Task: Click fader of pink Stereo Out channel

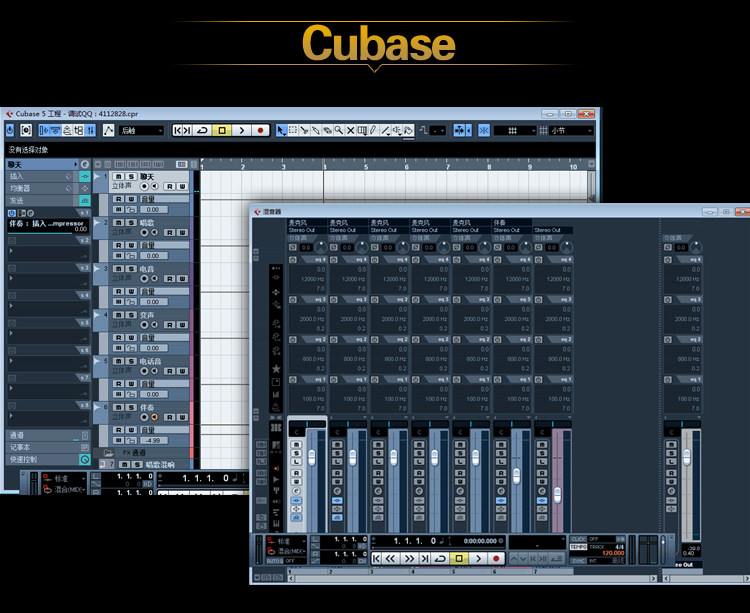Action: (557, 495)
